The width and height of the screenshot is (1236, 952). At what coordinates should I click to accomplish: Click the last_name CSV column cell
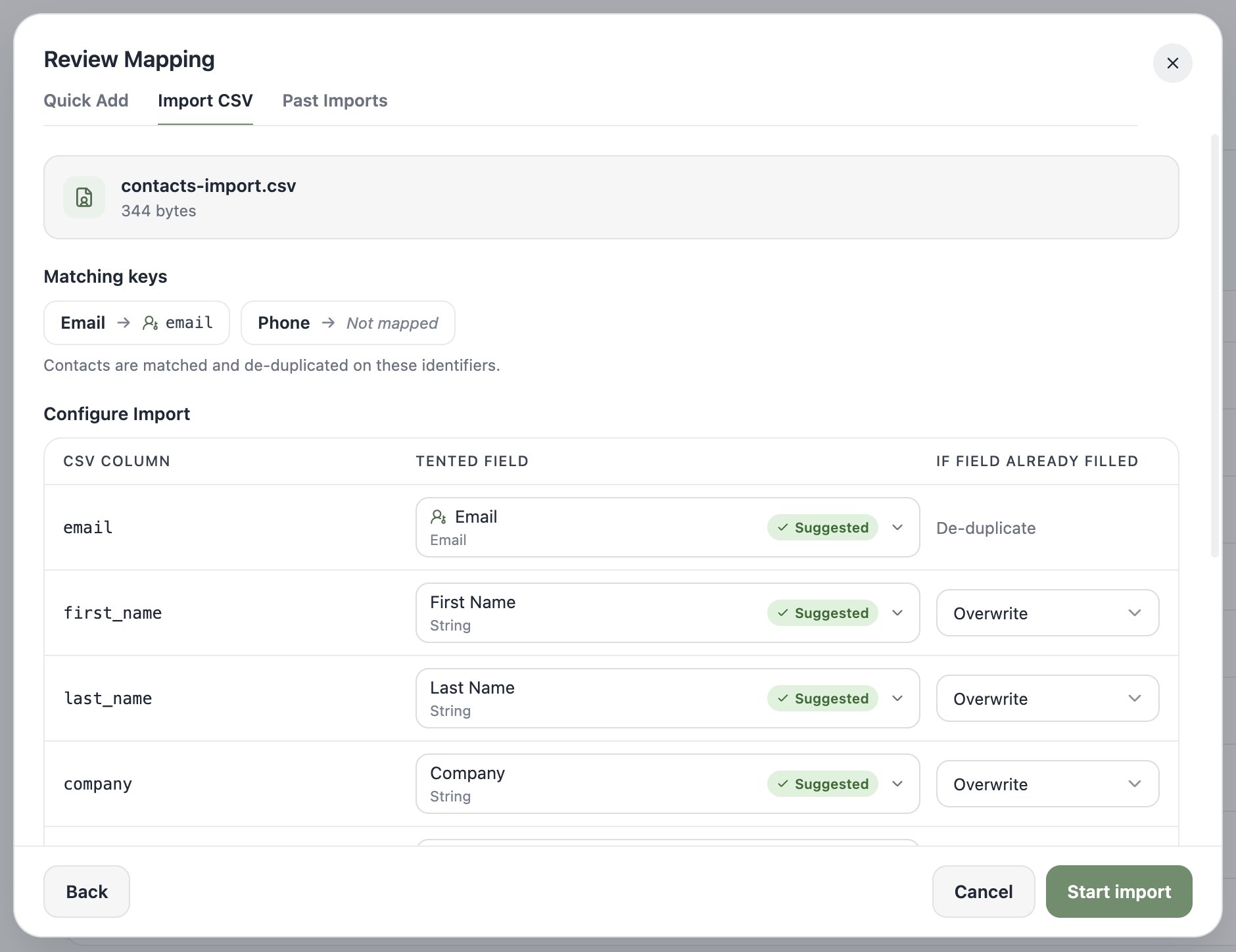coord(108,698)
